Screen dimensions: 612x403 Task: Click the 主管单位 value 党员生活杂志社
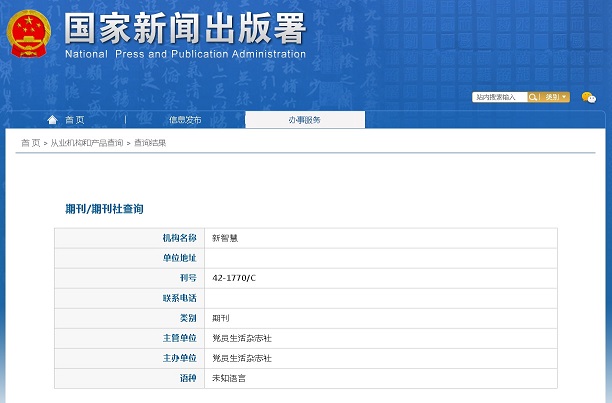coord(241,338)
